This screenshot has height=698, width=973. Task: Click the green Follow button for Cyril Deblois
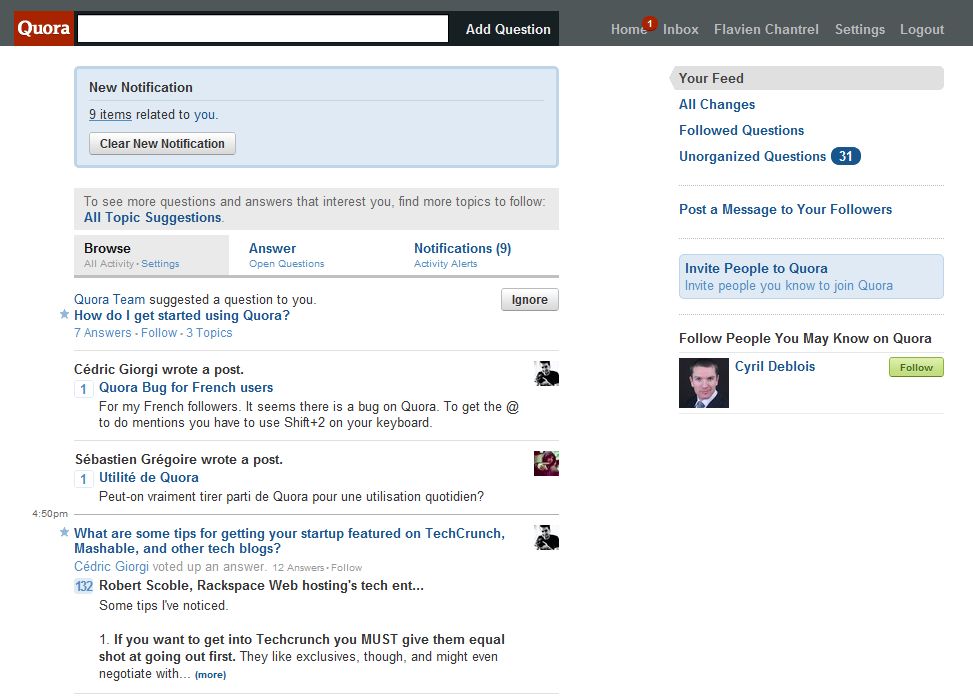[916, 367]
